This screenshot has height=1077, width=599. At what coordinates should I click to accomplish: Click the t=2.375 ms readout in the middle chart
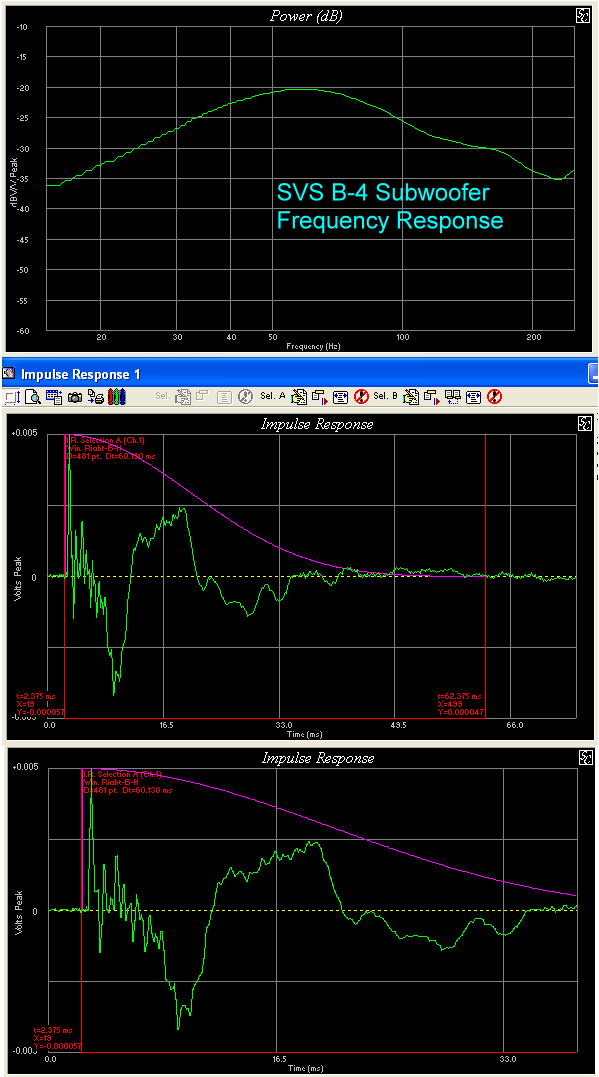[x=39, y=704]
